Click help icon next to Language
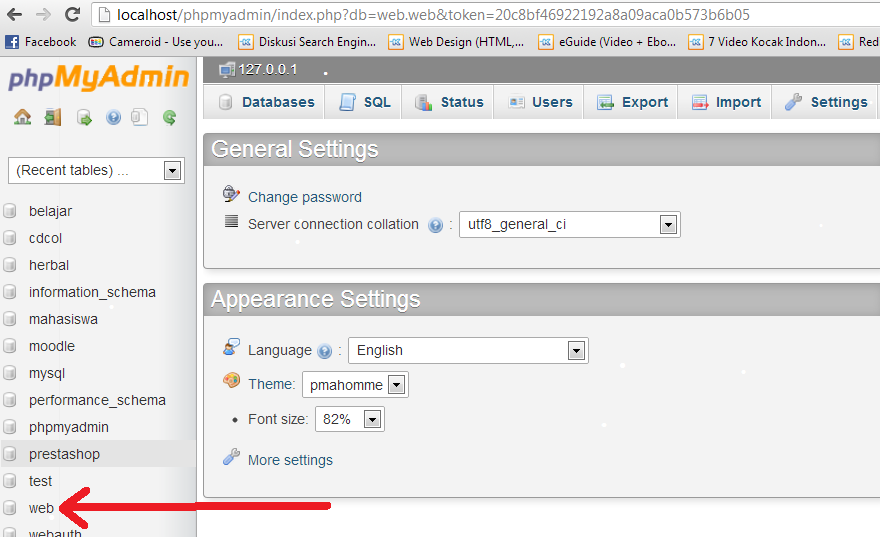880x537 pixels. 324,351
